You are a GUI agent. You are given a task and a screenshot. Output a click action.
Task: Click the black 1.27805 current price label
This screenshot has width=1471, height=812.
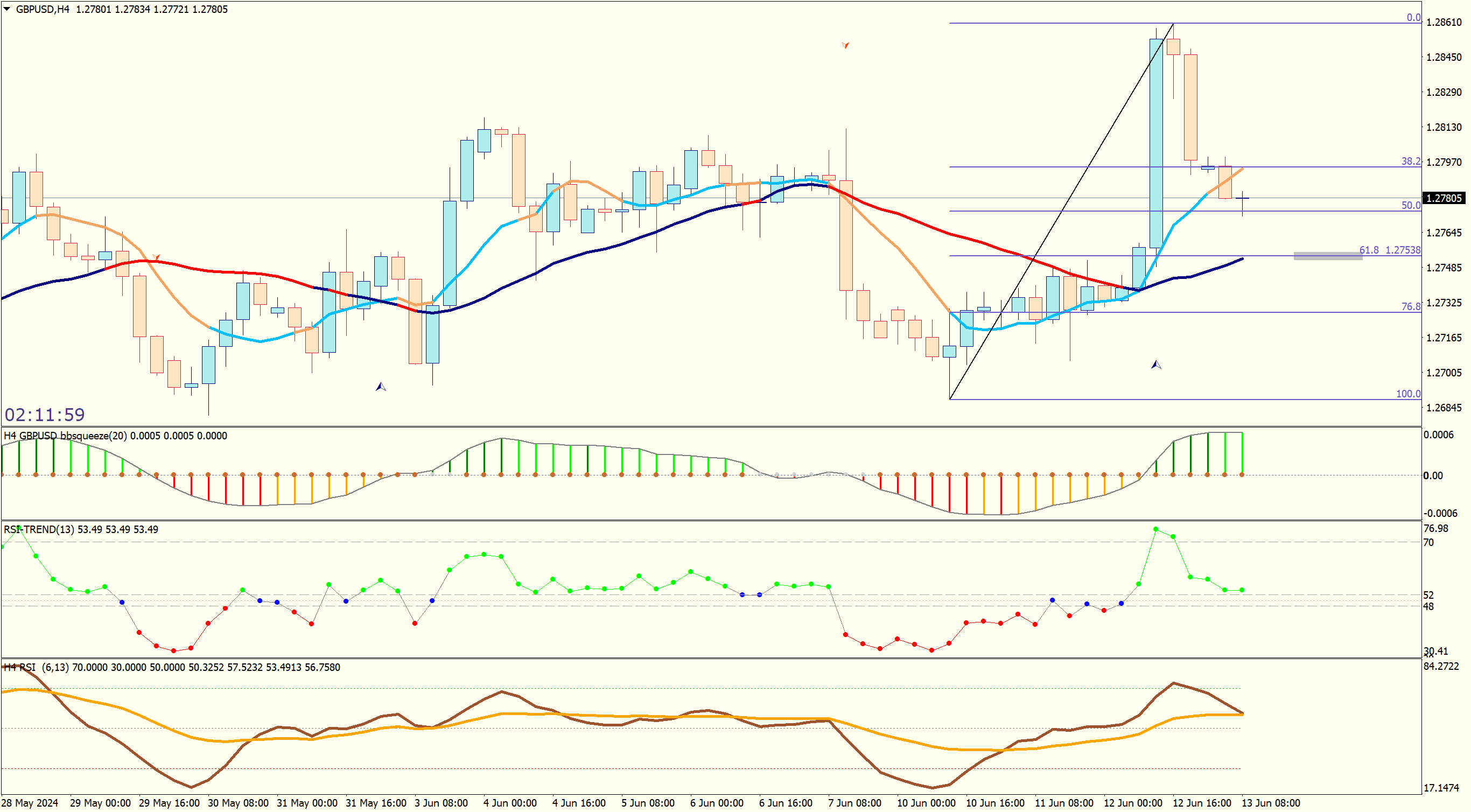1444,198
